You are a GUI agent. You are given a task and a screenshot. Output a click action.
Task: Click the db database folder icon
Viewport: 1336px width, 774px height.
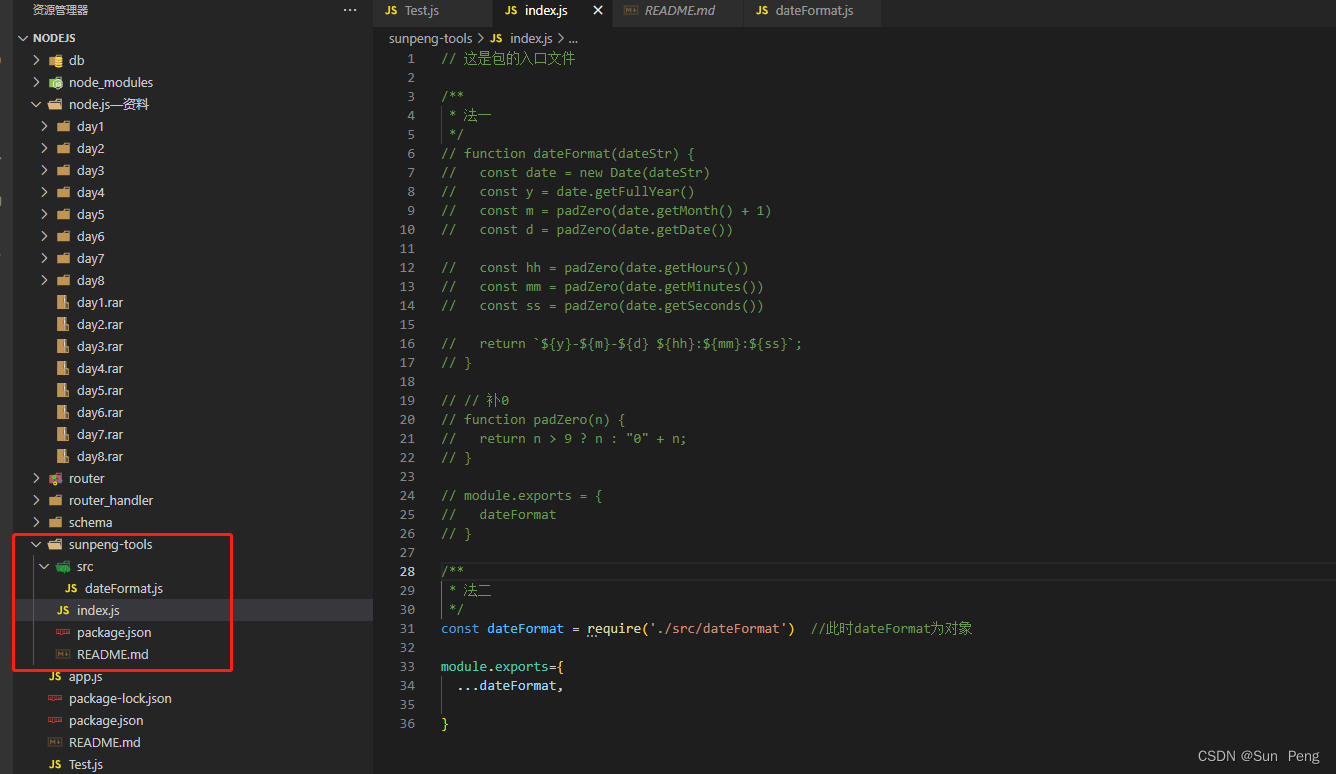55,60
